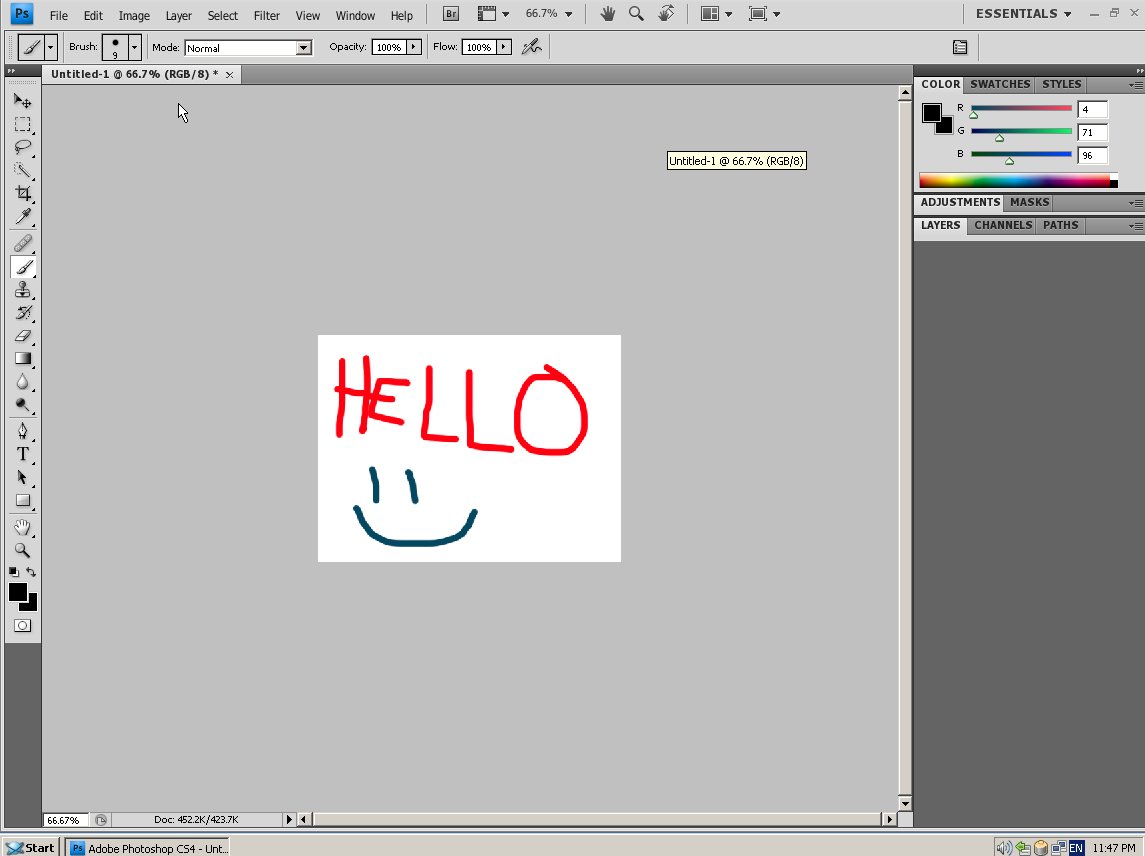1145x856 pixels.
Task: Click the foreground color swatch in toolbox
Action: click(x=18, y=592)
